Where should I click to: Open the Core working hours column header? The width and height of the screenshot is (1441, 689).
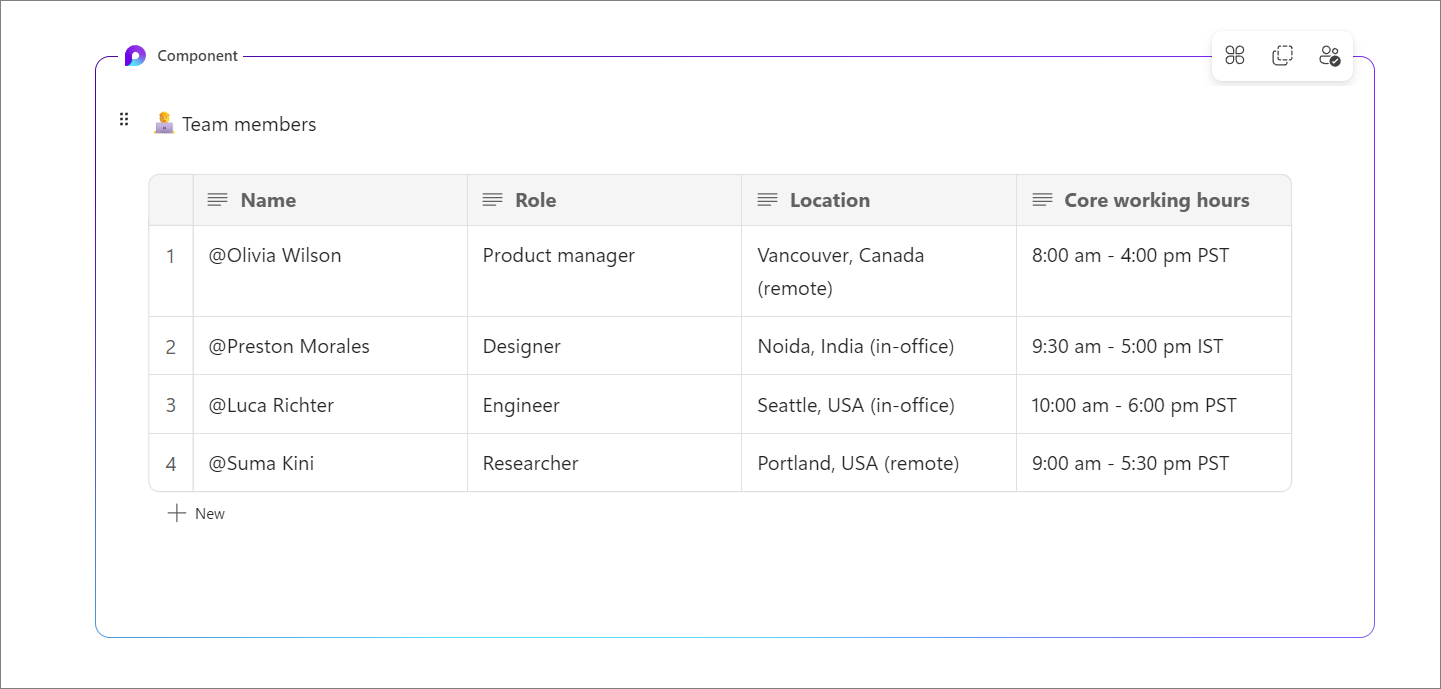click(x=1156, y=200)
